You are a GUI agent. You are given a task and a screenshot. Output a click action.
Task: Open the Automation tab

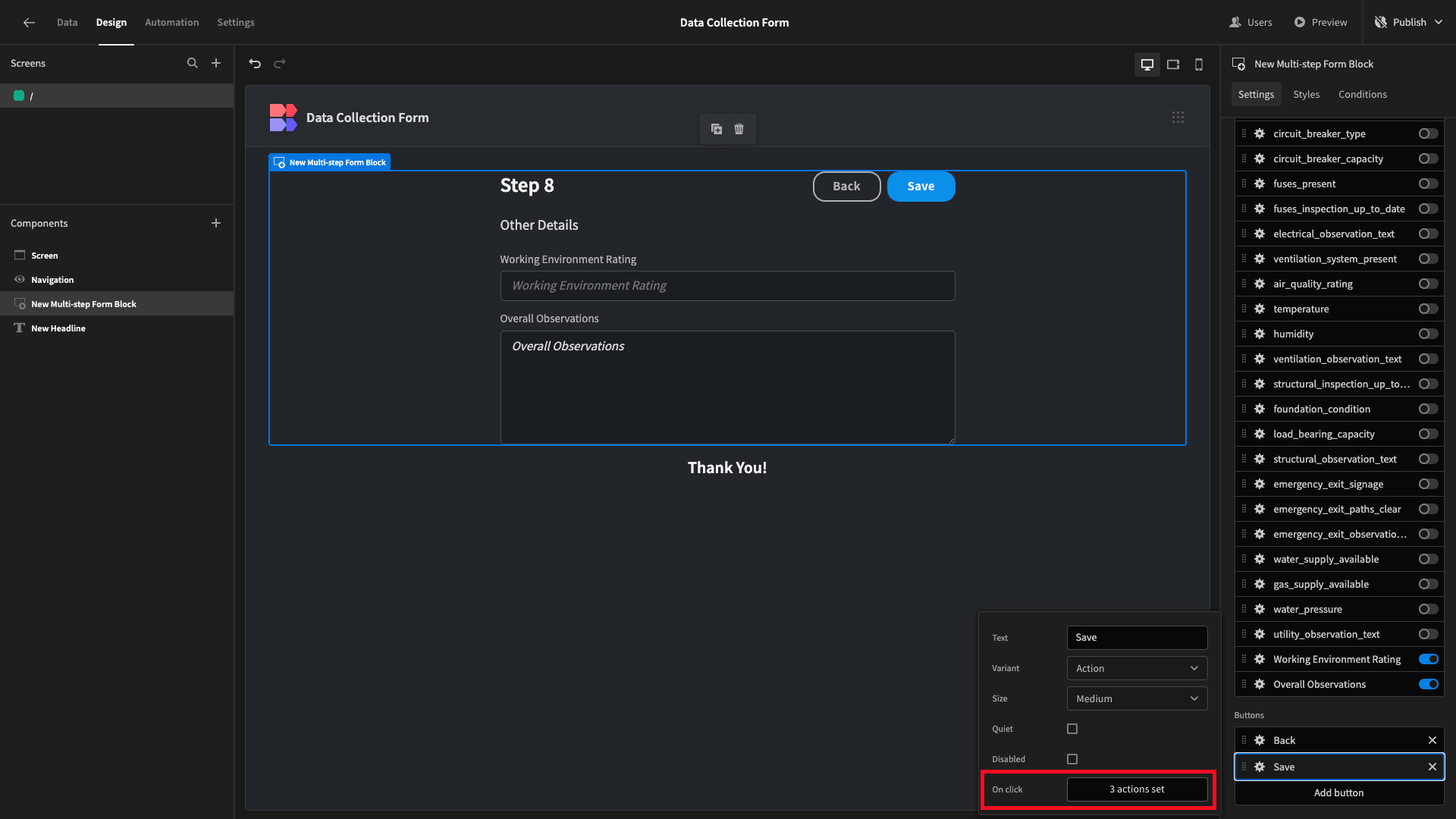click(172, 23)
